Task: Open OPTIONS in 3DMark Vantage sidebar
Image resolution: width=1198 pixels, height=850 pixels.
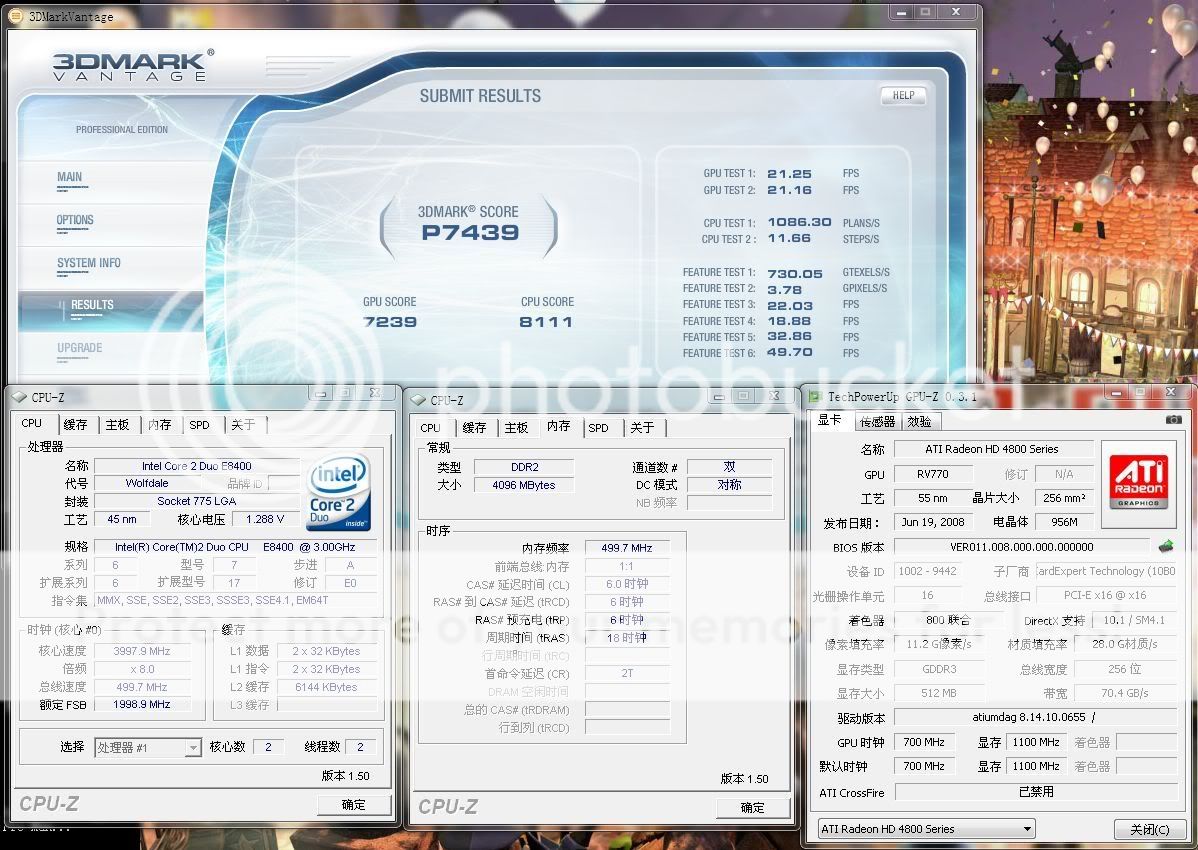Action: pyautogui.click(x=75, y=220)
